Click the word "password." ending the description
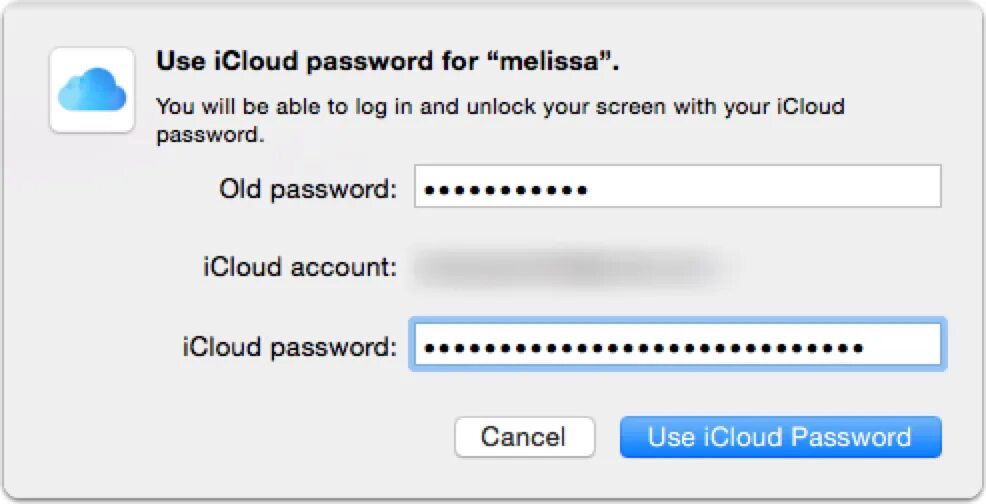This screenshot has width=986, height=504. tap(210, 134)
